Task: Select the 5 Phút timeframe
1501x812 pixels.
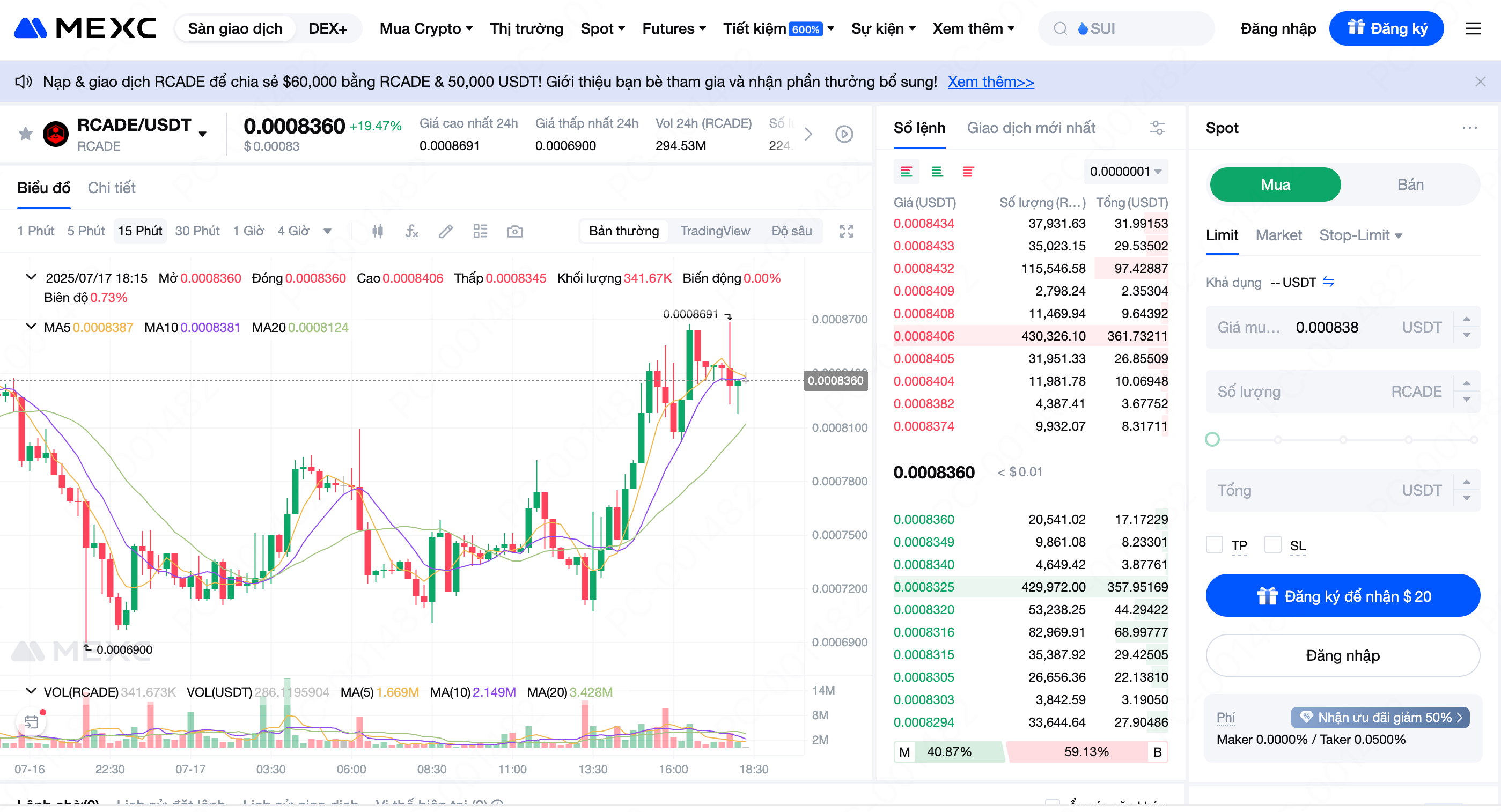Action: 86,231
